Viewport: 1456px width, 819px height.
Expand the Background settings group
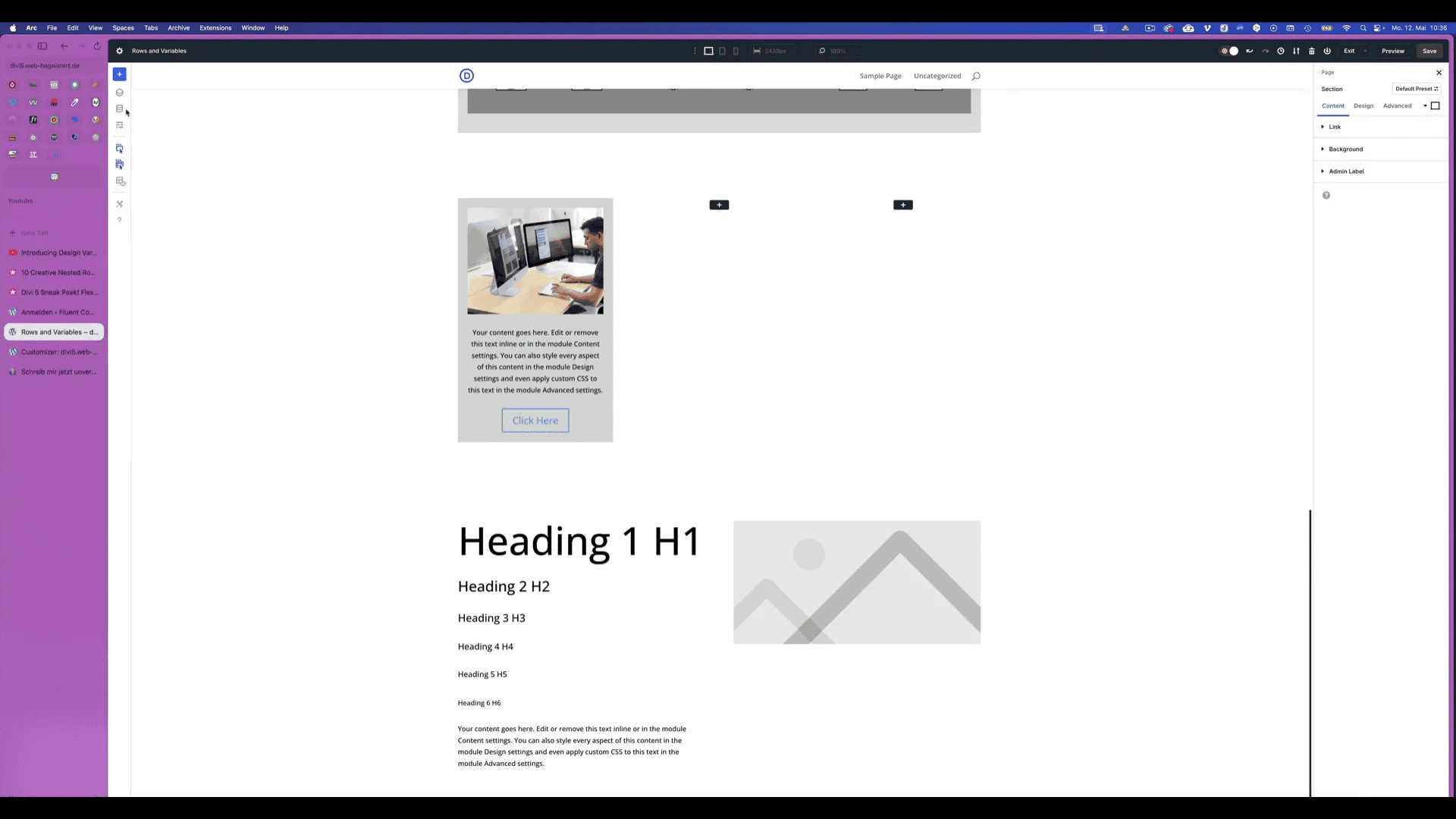coord(1380,149)
